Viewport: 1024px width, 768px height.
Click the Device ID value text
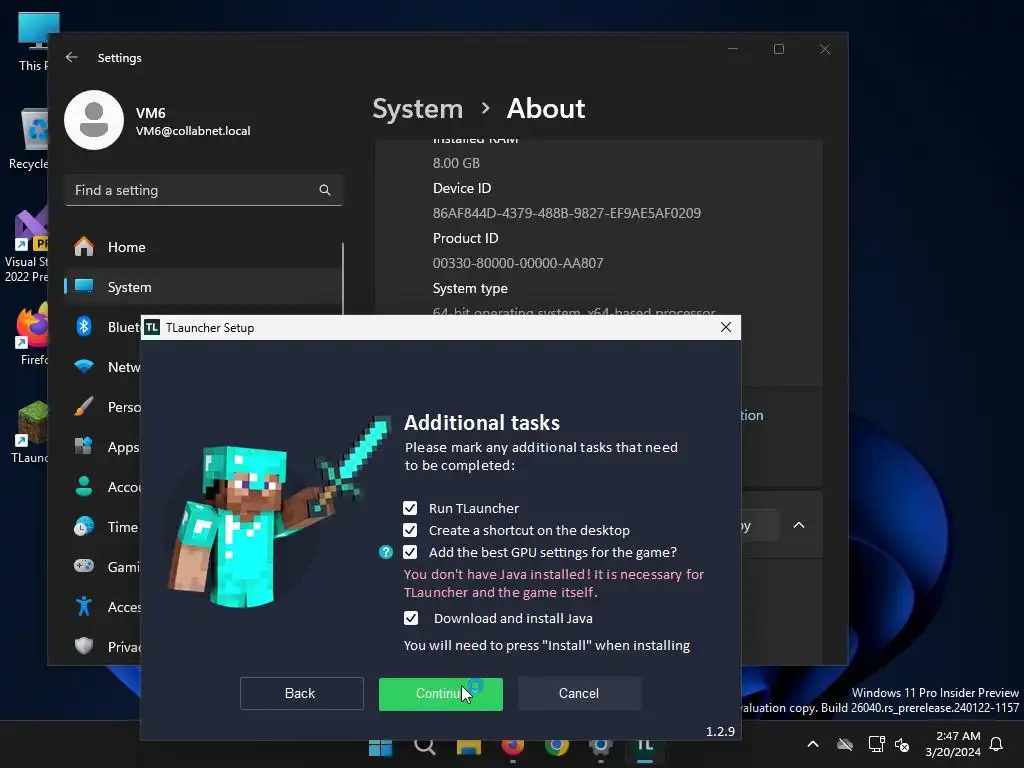pyautogui.click(x=566, y=213)
